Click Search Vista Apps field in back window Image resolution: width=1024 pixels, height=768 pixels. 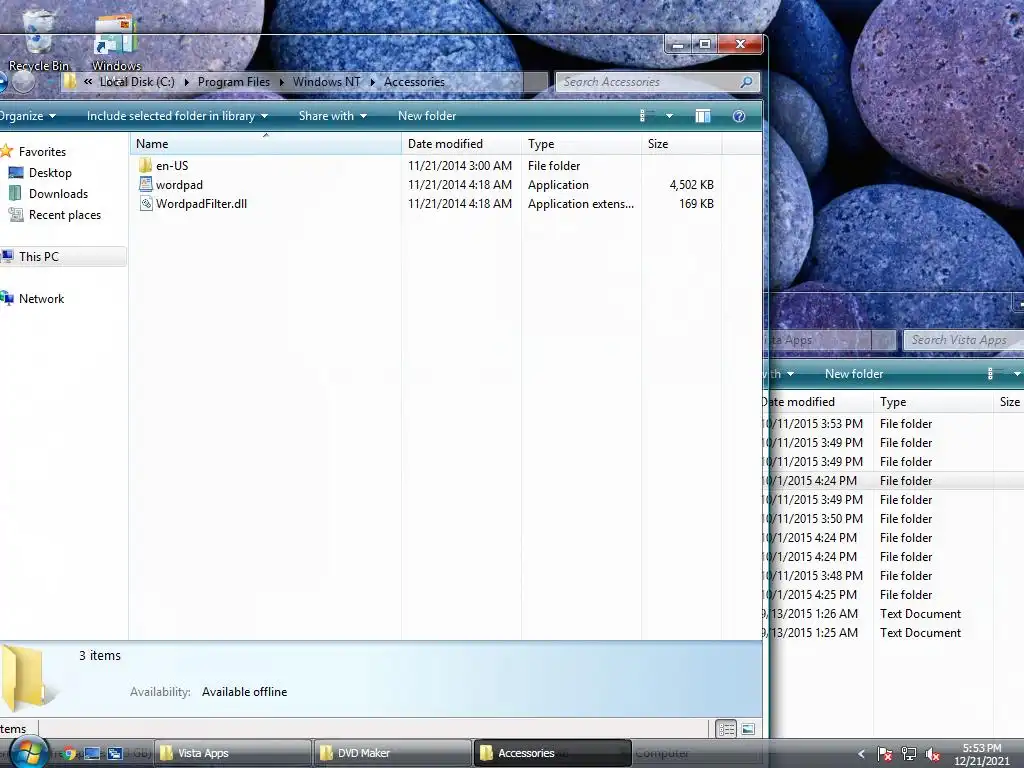pos(964,340)
